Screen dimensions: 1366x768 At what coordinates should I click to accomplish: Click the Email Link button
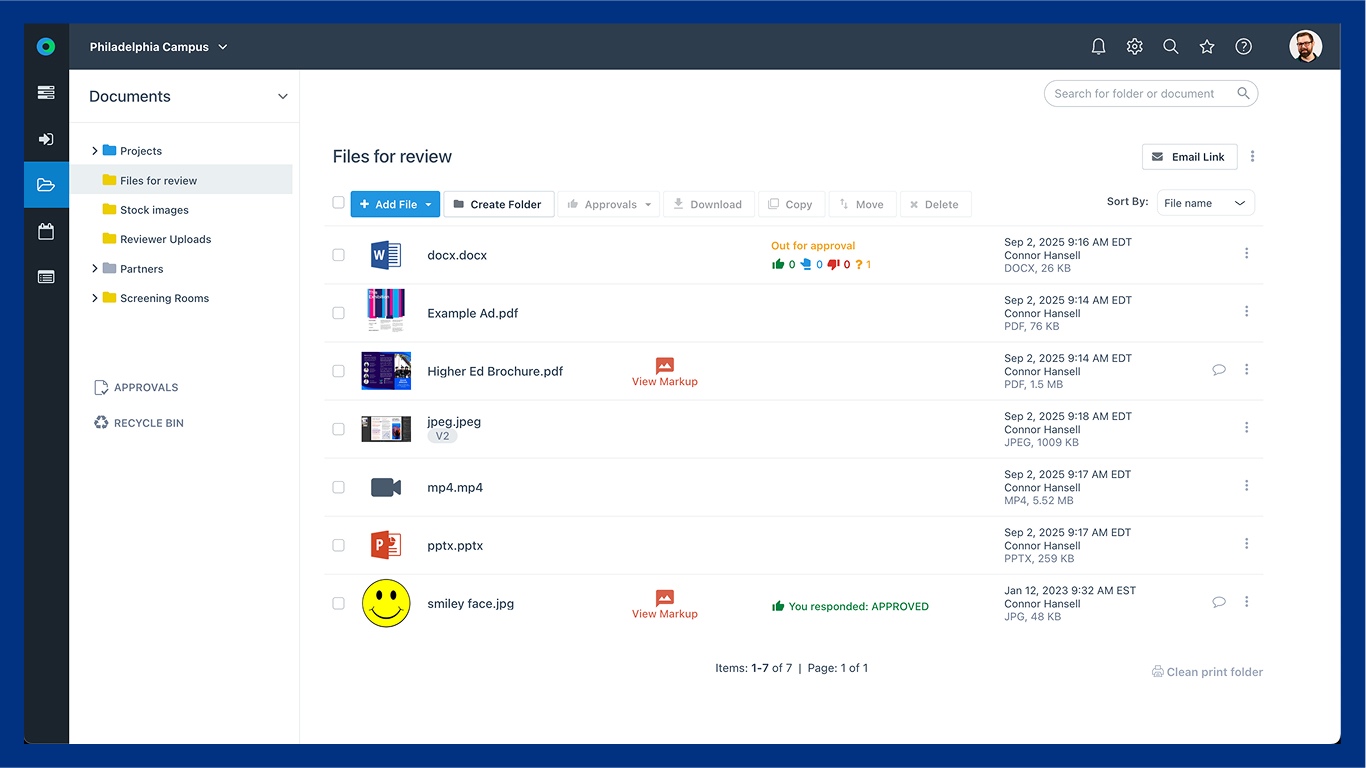coord(1189,157)
